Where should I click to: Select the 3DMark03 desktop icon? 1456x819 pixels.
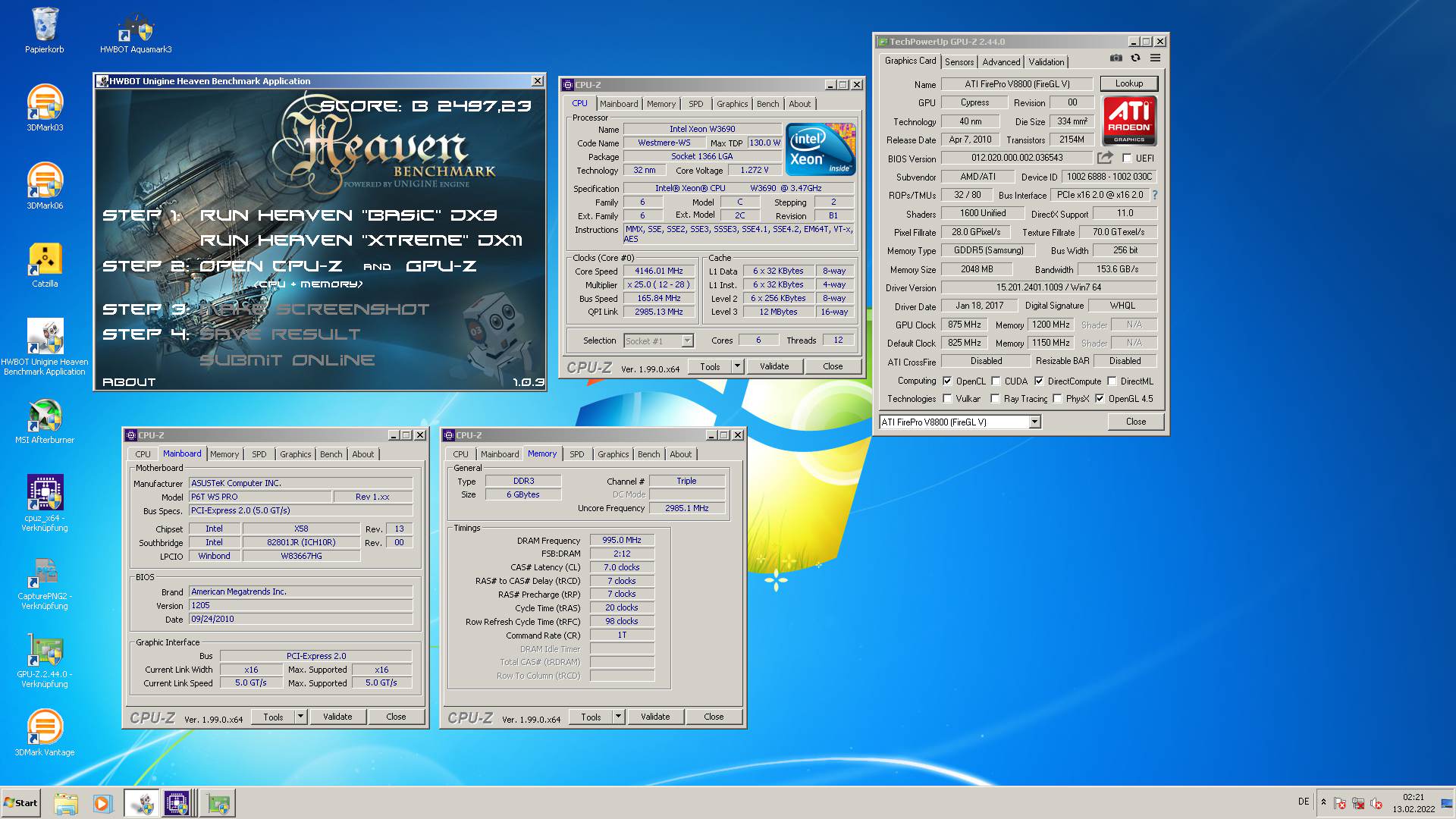click(45, 108)
